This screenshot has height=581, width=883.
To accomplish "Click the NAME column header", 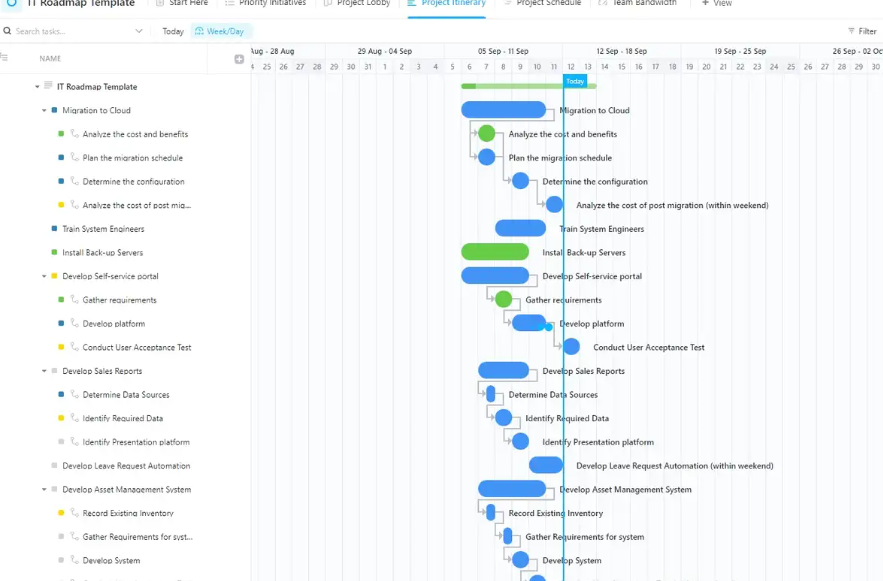I will pyautogui.click(x=50, y=59).
